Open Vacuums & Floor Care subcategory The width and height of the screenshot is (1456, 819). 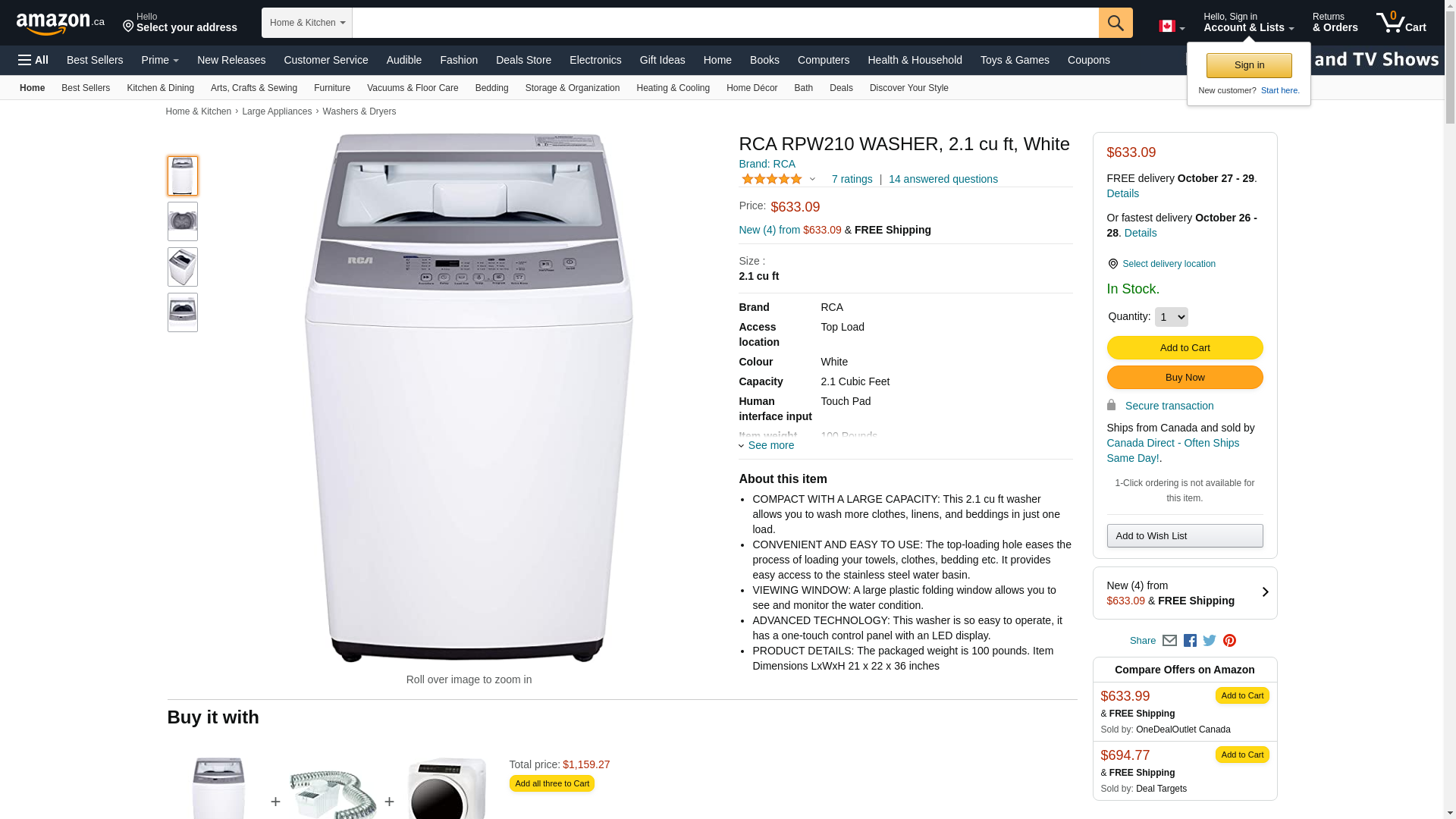pos(413,88)
